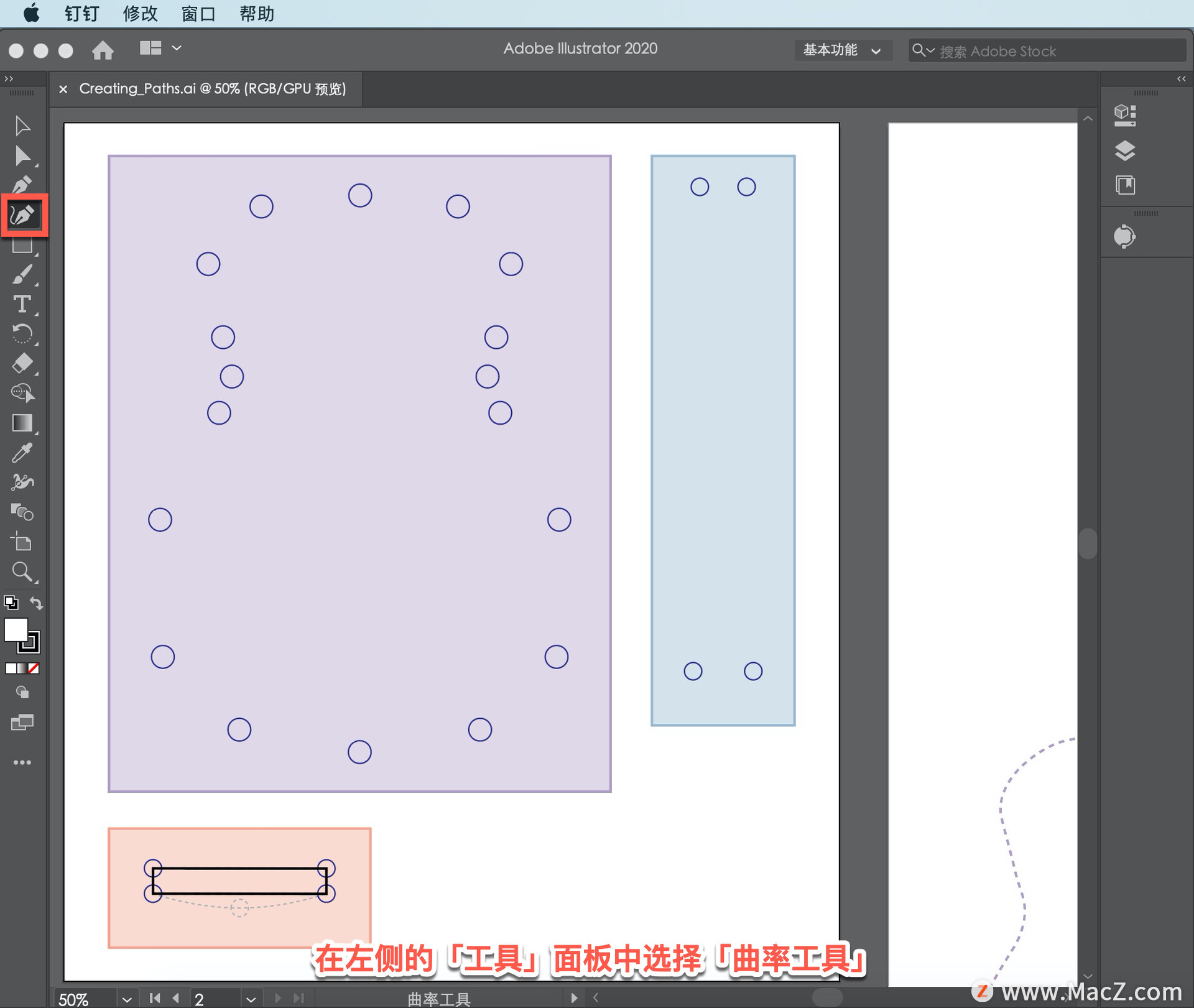Screen dimensions: 1194x1008
Task: Click the white Fill color swatch
Action: point(16,630)
